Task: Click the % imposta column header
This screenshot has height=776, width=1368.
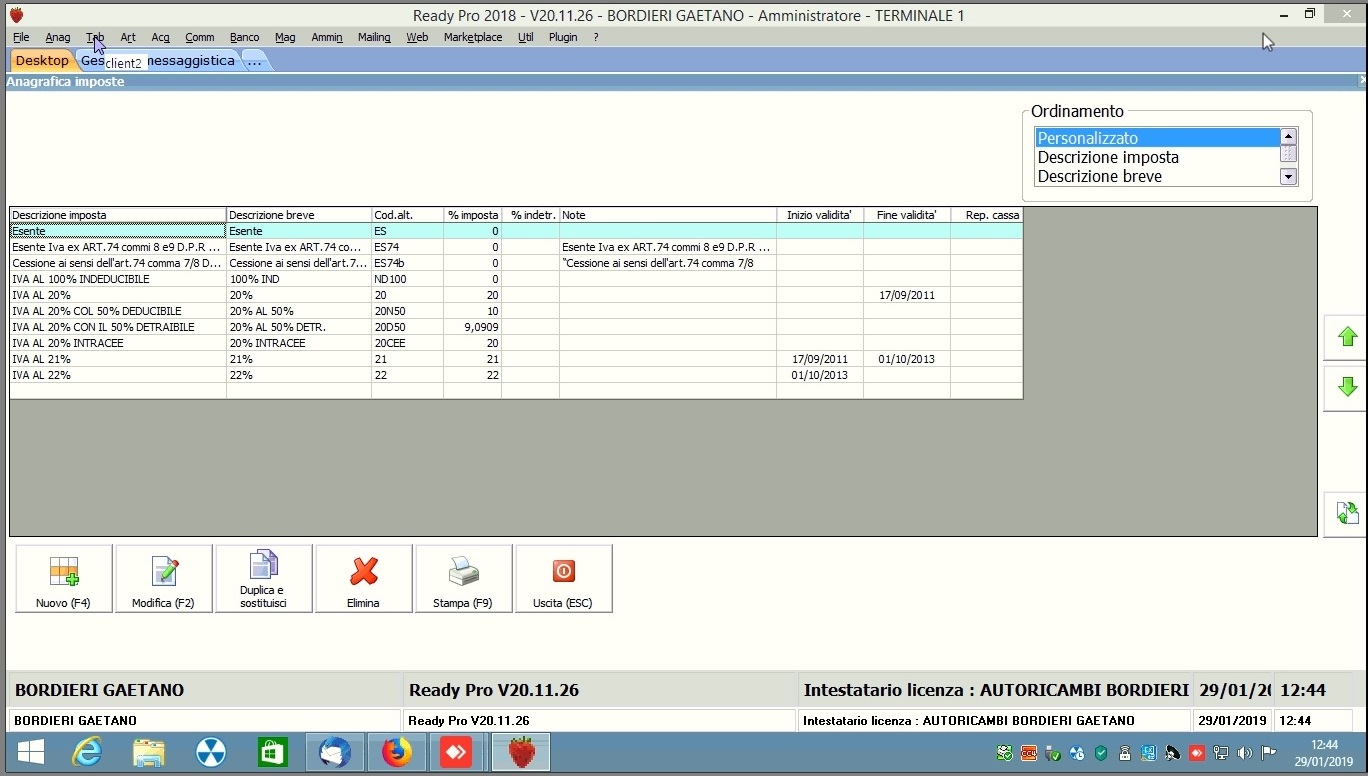Action: 472,215
